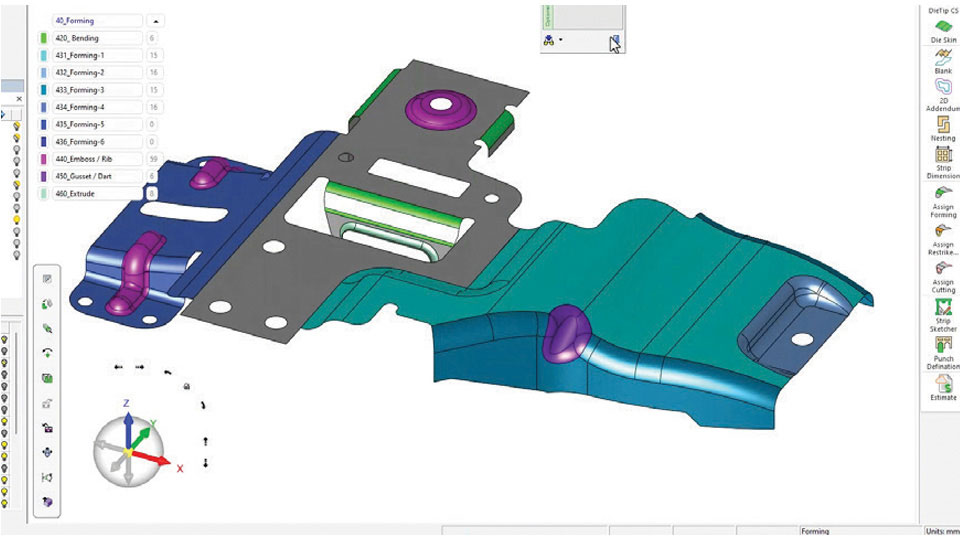Click the purple cube icon in floating toolbar
960x540 pixels.
tap(47, 502)
